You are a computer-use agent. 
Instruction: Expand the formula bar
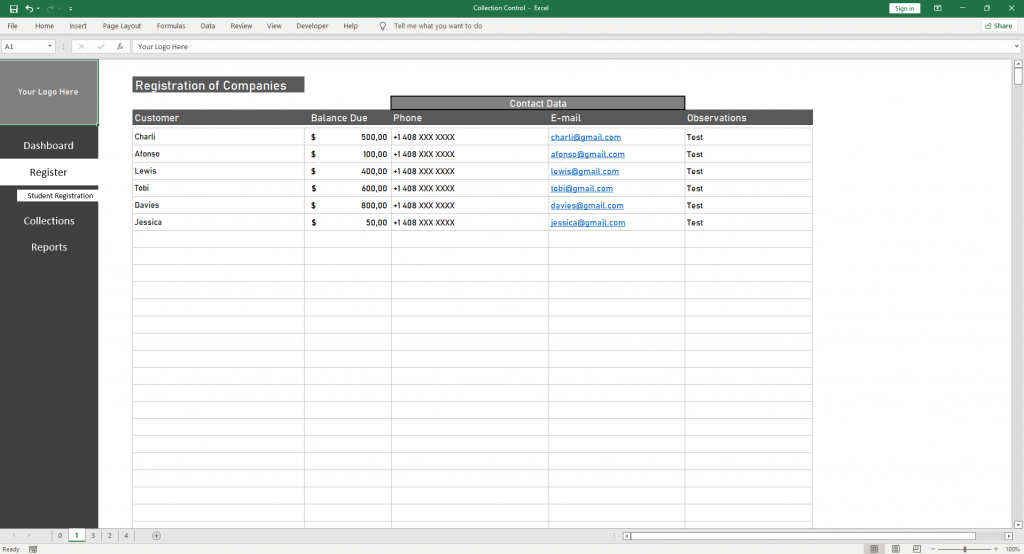pos(1016,46)
